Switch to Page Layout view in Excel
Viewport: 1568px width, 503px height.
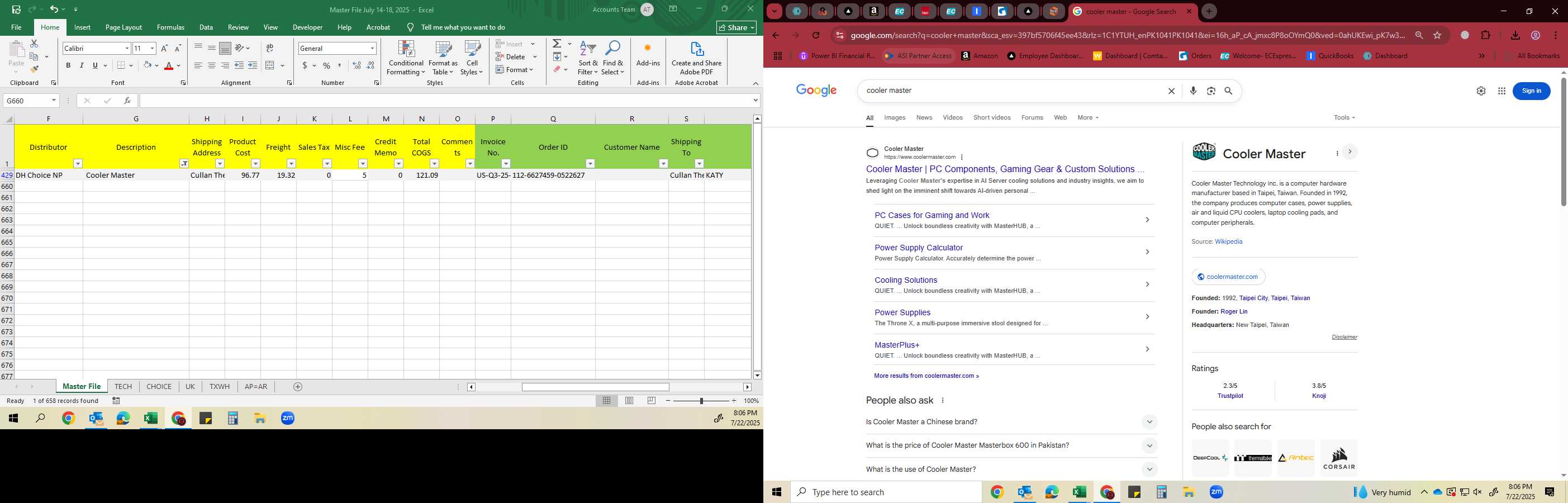[x=629, y=401]
